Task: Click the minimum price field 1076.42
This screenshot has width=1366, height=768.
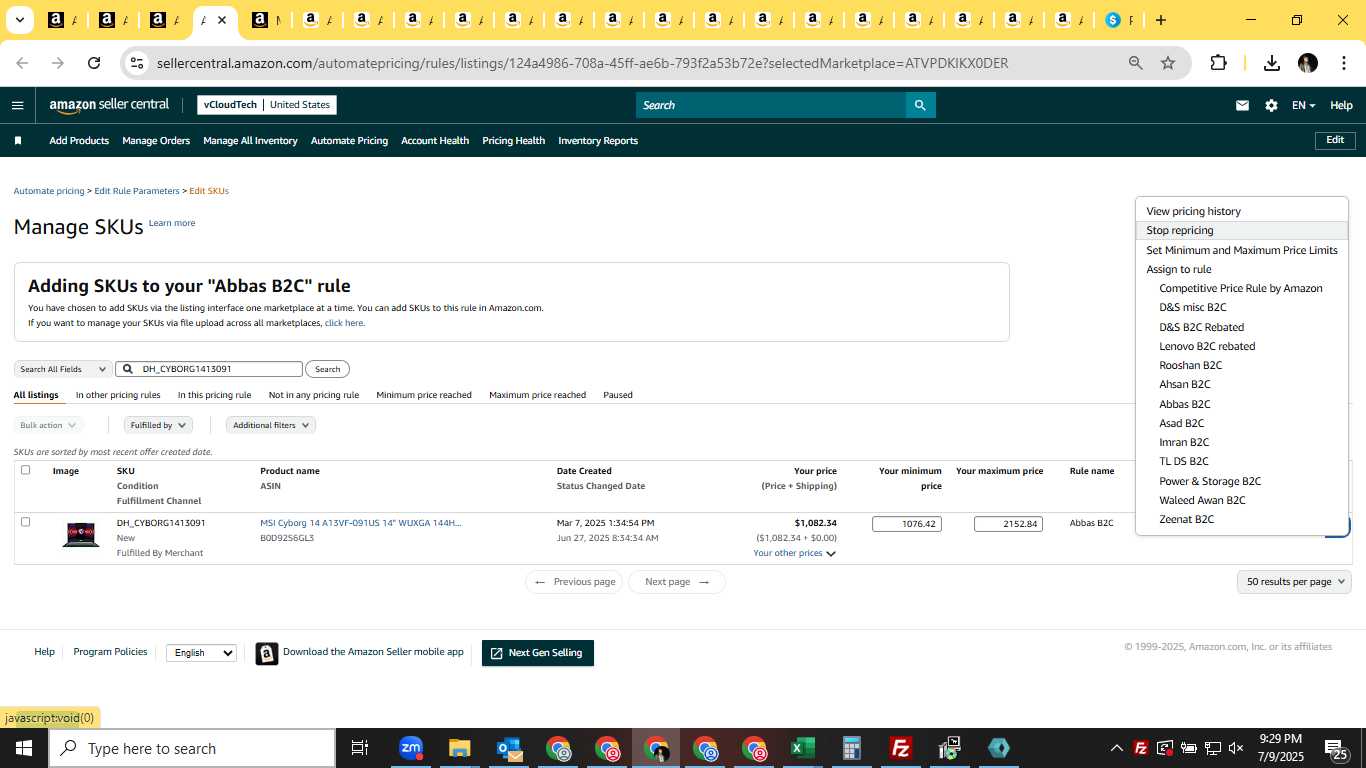Action: point(907,524)
